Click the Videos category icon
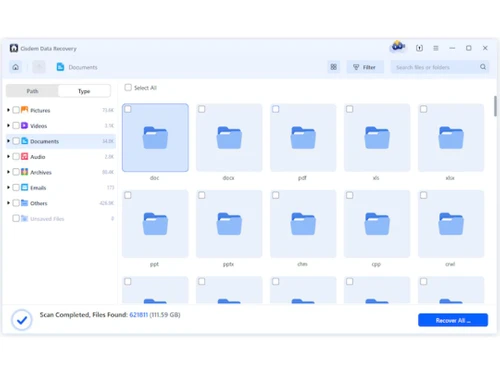Viewport: 500px width, 375px height. [25, 126]
